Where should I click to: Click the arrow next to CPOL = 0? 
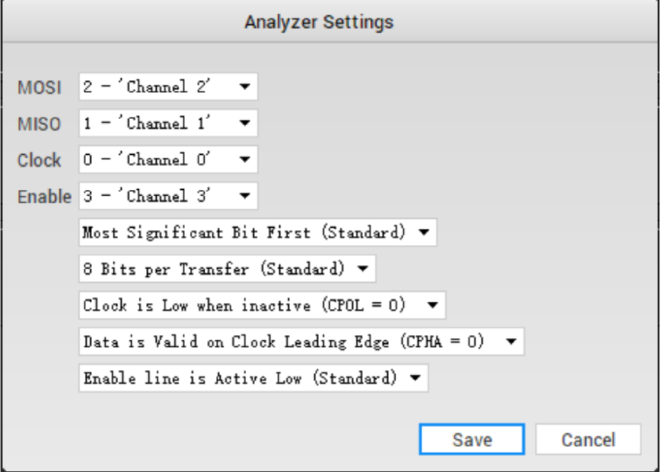[432, 305]
